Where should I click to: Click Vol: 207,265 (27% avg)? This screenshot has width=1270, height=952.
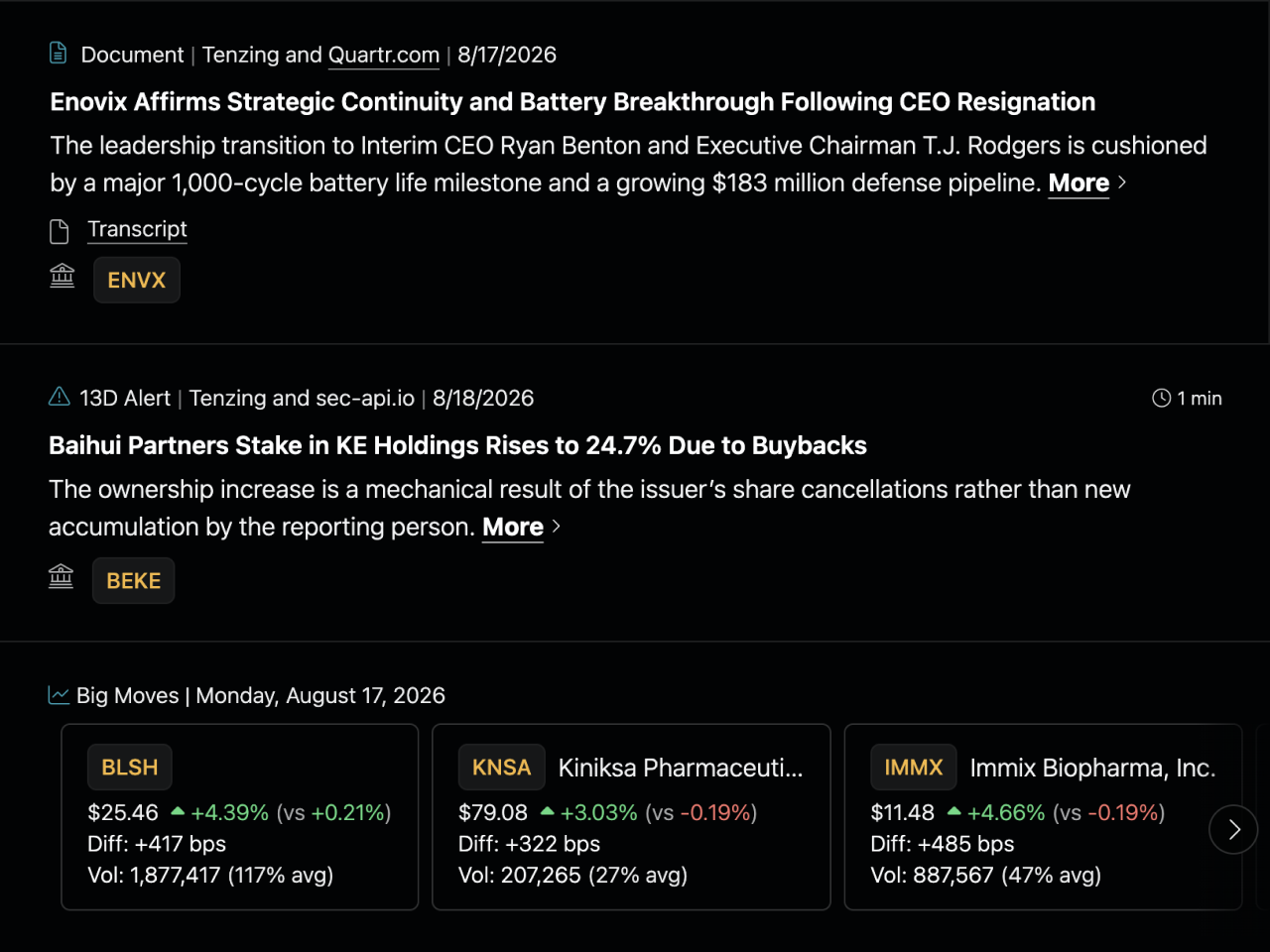click(x=572, y=876)
